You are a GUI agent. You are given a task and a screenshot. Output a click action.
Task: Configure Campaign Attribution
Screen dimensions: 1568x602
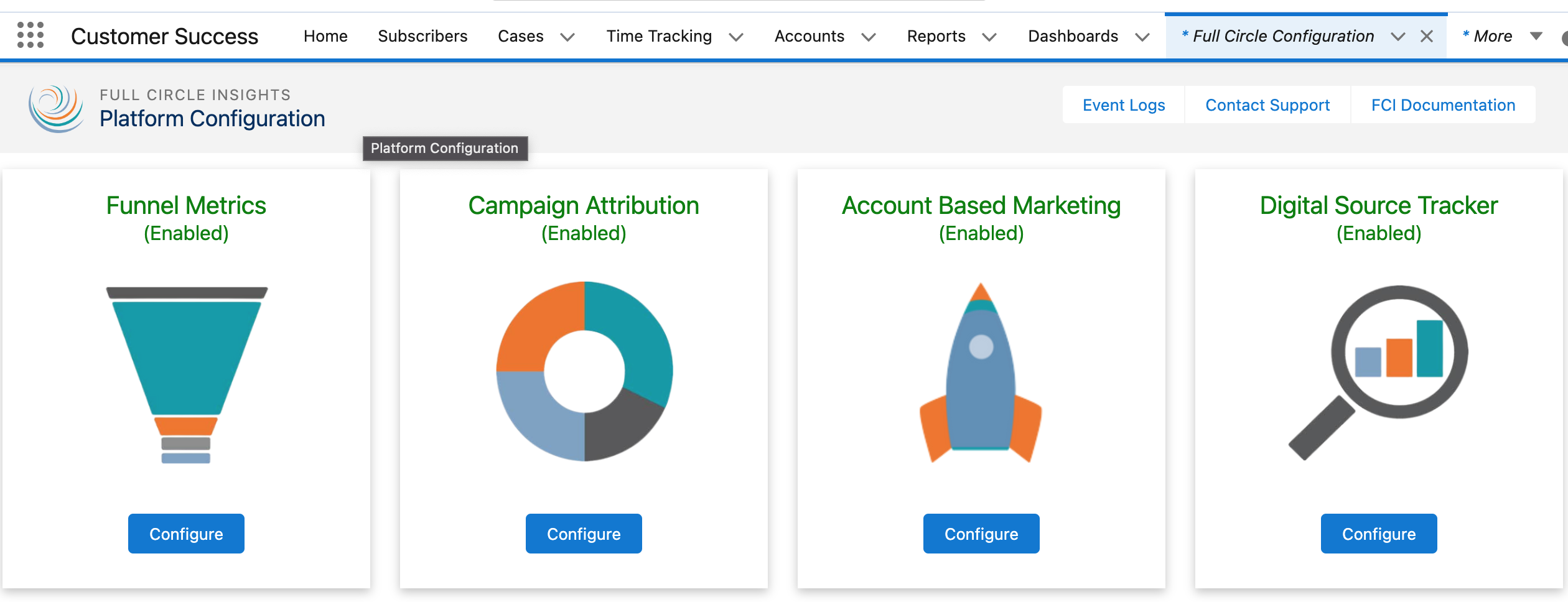pyautogui.click(x=584, y=534)
